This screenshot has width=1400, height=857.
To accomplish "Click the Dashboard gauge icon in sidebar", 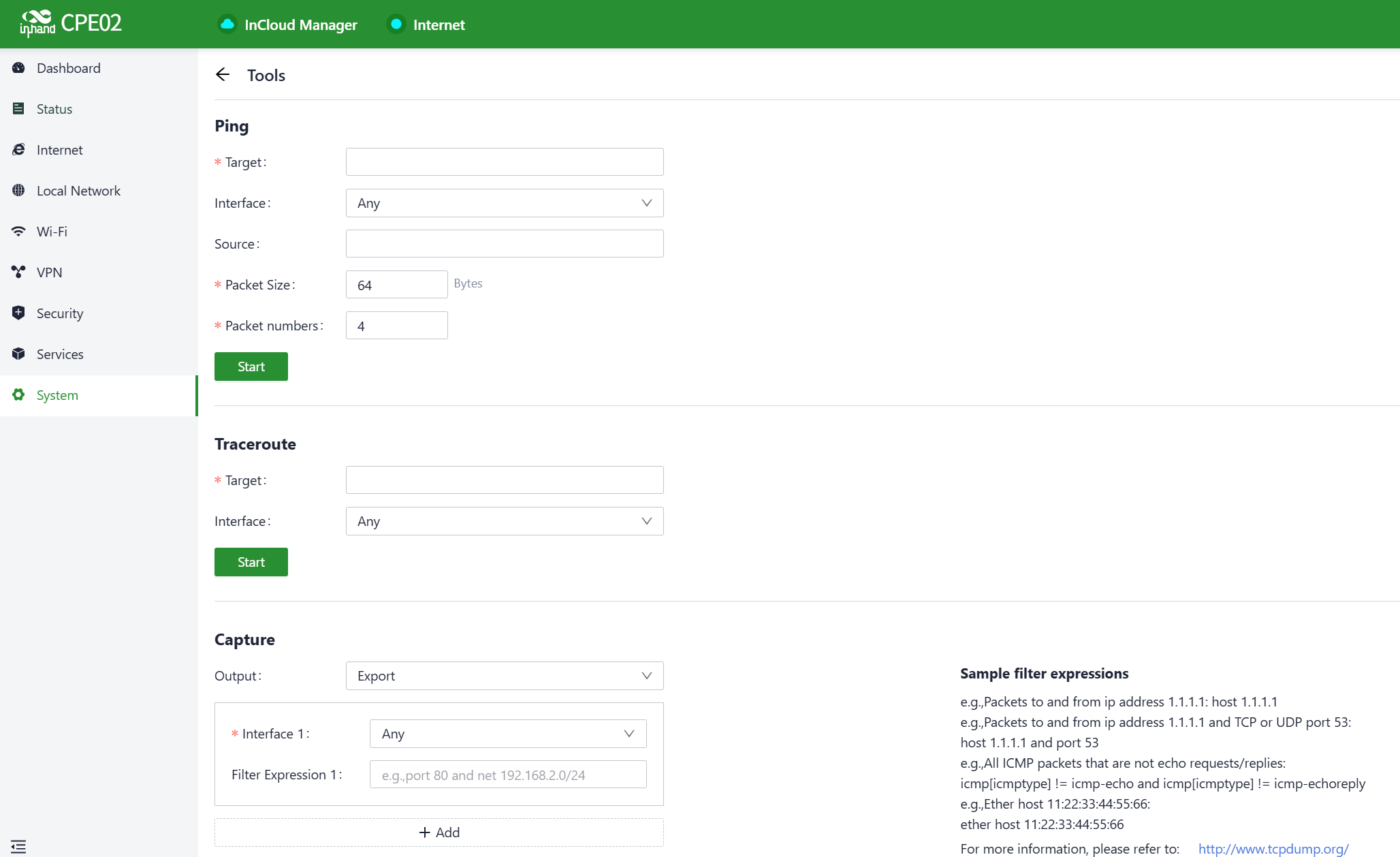I will 18,68.
